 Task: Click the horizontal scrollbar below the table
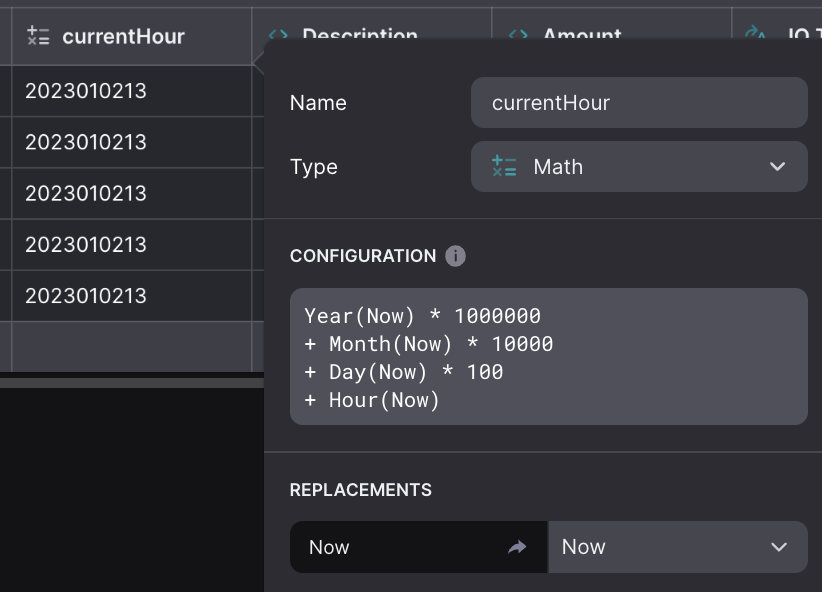tap(132, 383)
